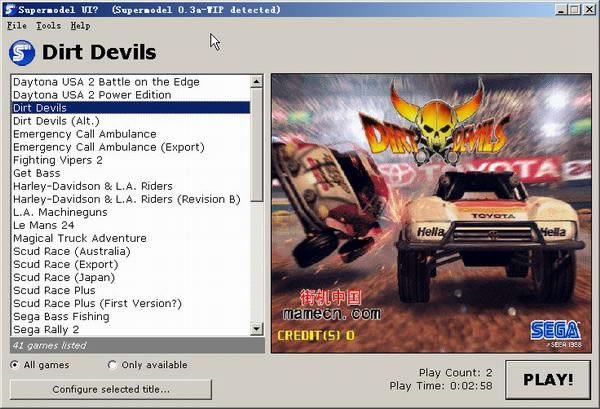Viewport: 600px width, 409px height.
Task: Click the Supermodel logo icon beside the title
Action: click(x=22, y=52)
